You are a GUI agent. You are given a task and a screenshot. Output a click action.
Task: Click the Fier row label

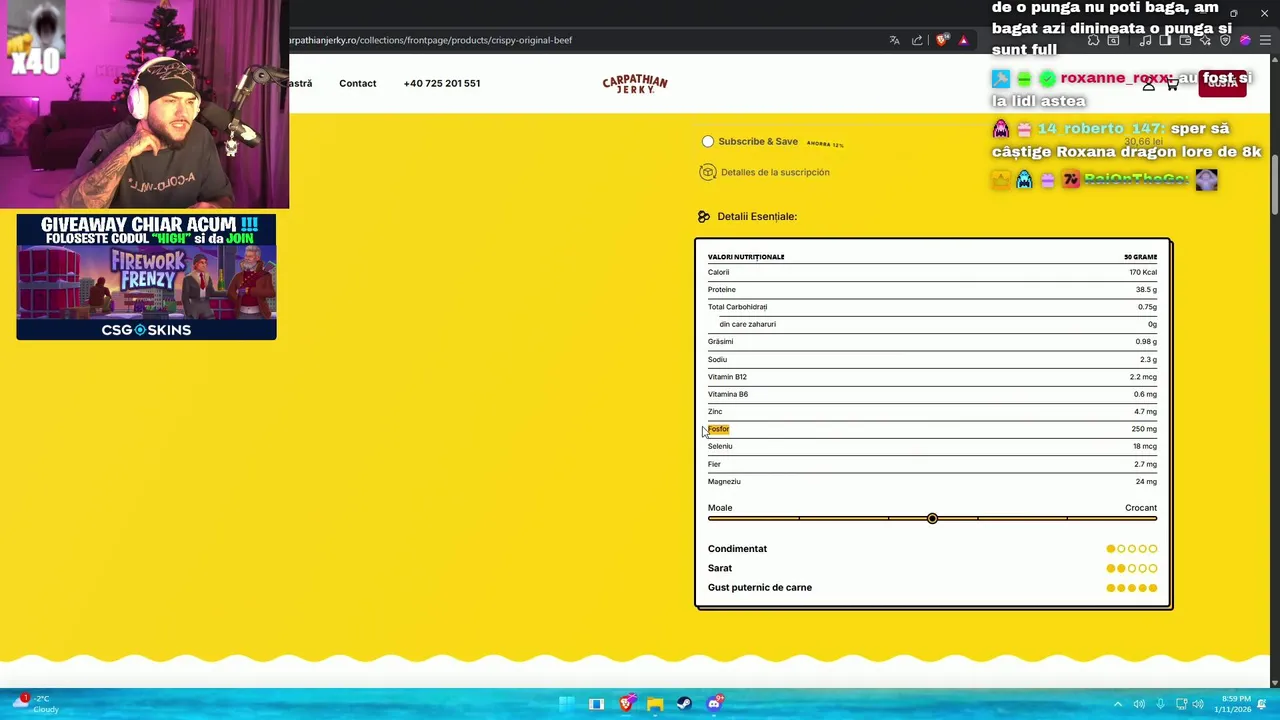(x=714, y=464)
